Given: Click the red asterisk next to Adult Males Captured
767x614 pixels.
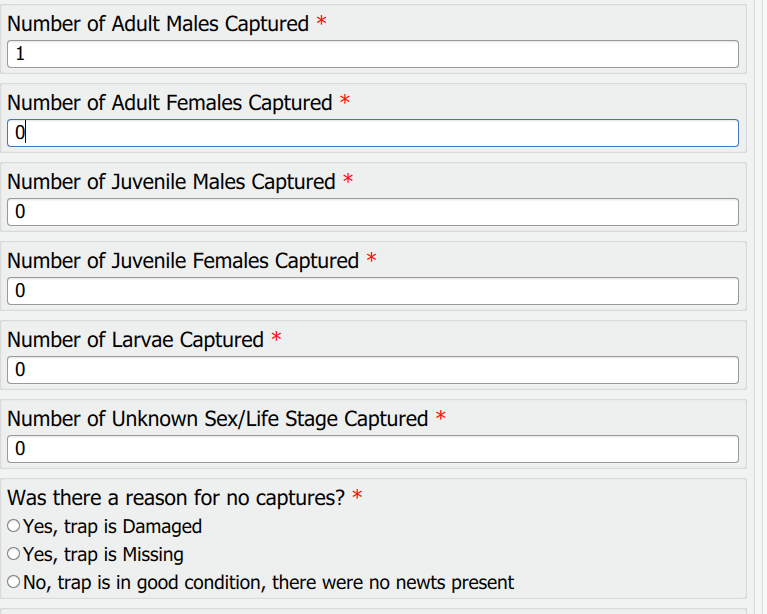Looking at the screenshot, I should point(321,22).
